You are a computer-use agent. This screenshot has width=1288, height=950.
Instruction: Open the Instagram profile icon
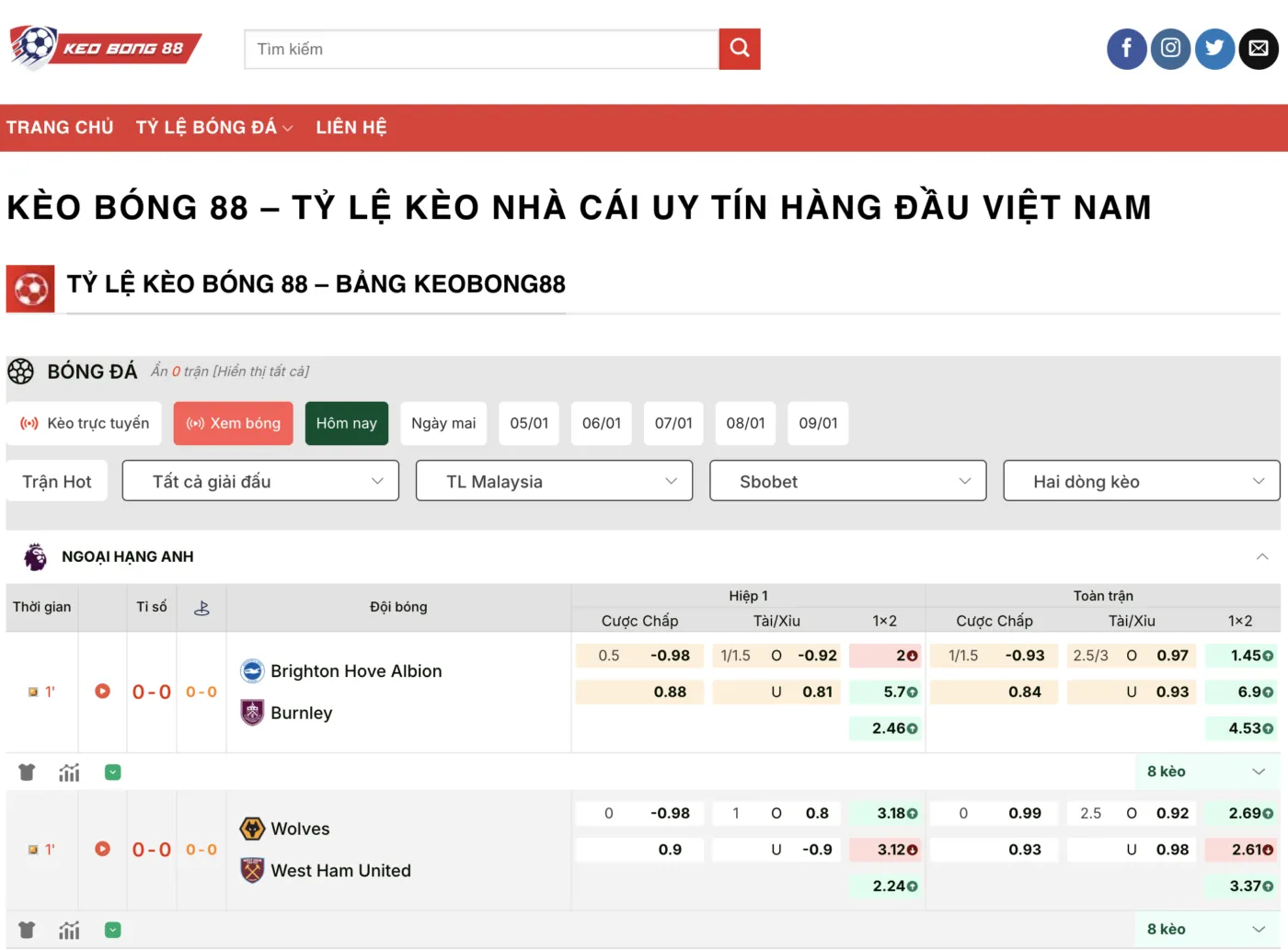tap(1170, 49)
